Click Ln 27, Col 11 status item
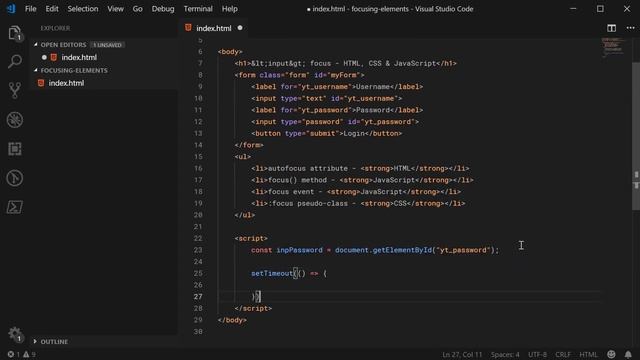Viewport: 640px width, 360px height. tap(462, 354)
